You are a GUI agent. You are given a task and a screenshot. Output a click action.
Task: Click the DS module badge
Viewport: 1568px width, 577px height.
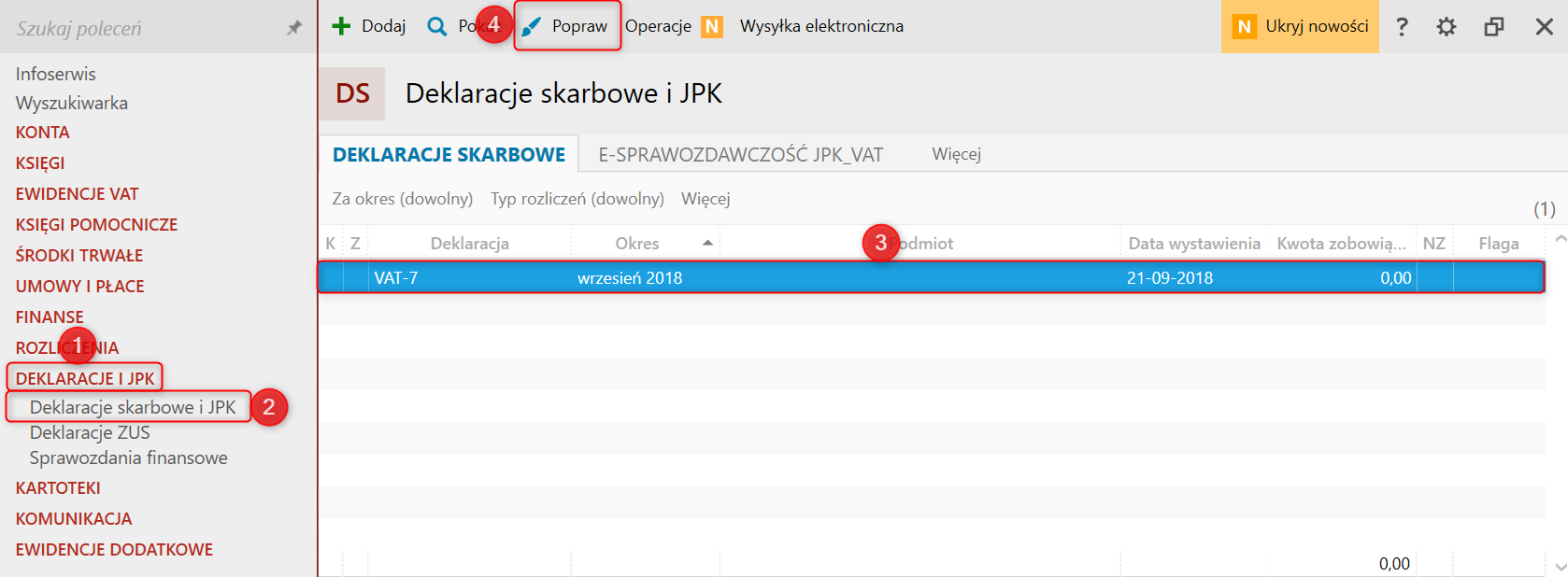coord(352,93)
